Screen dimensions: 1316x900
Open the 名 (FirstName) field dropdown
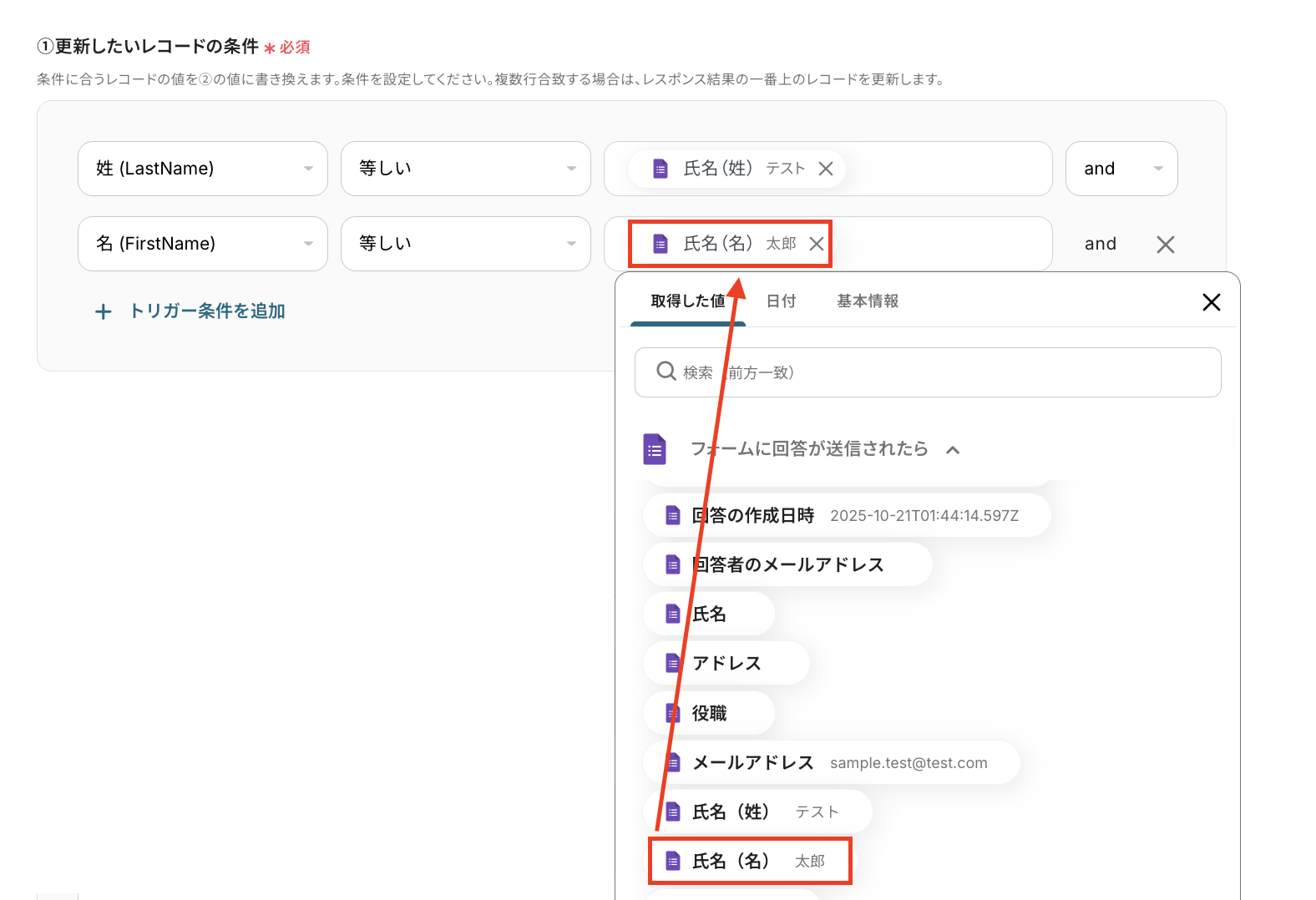point(202,244)
